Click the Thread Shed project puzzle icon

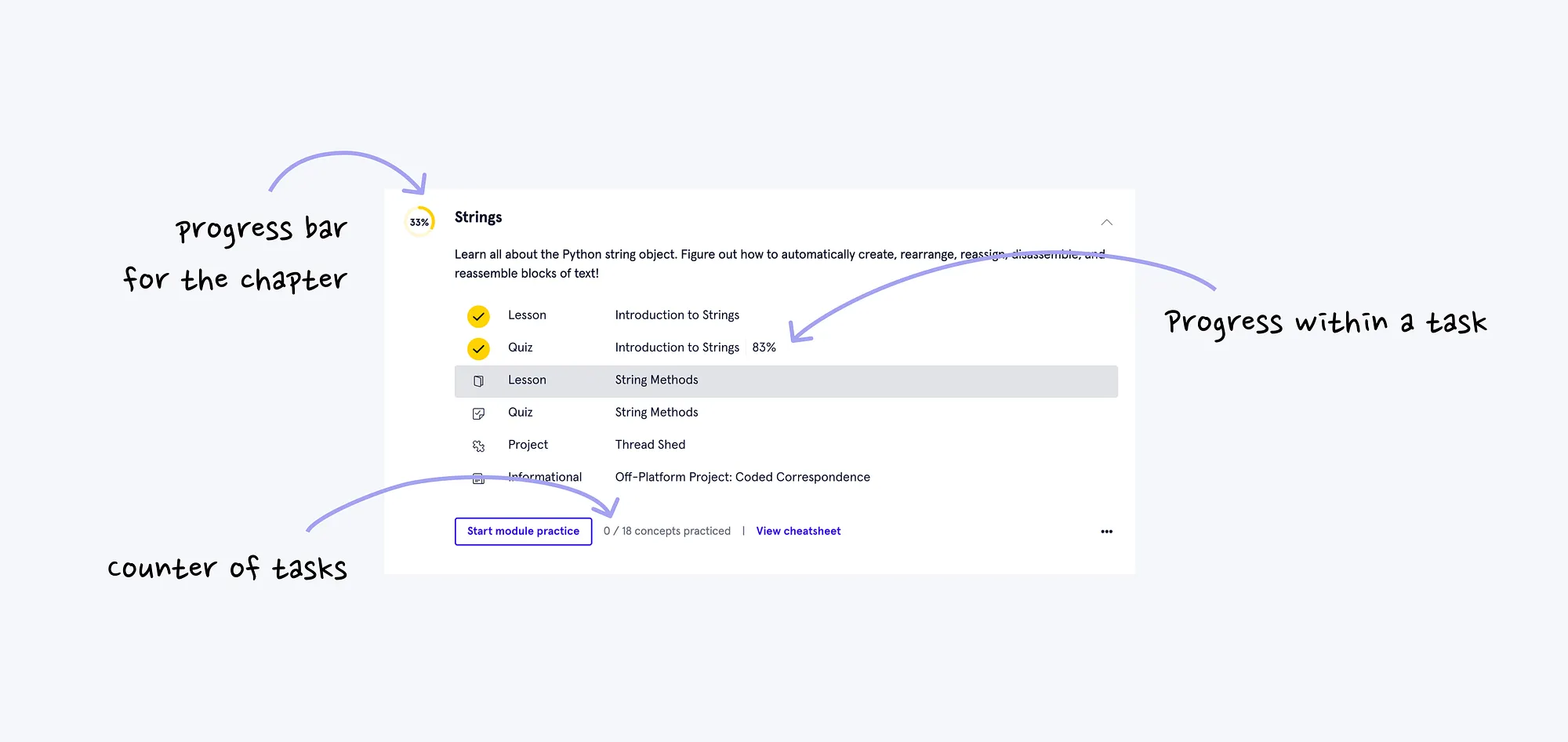tap(478, 446)
